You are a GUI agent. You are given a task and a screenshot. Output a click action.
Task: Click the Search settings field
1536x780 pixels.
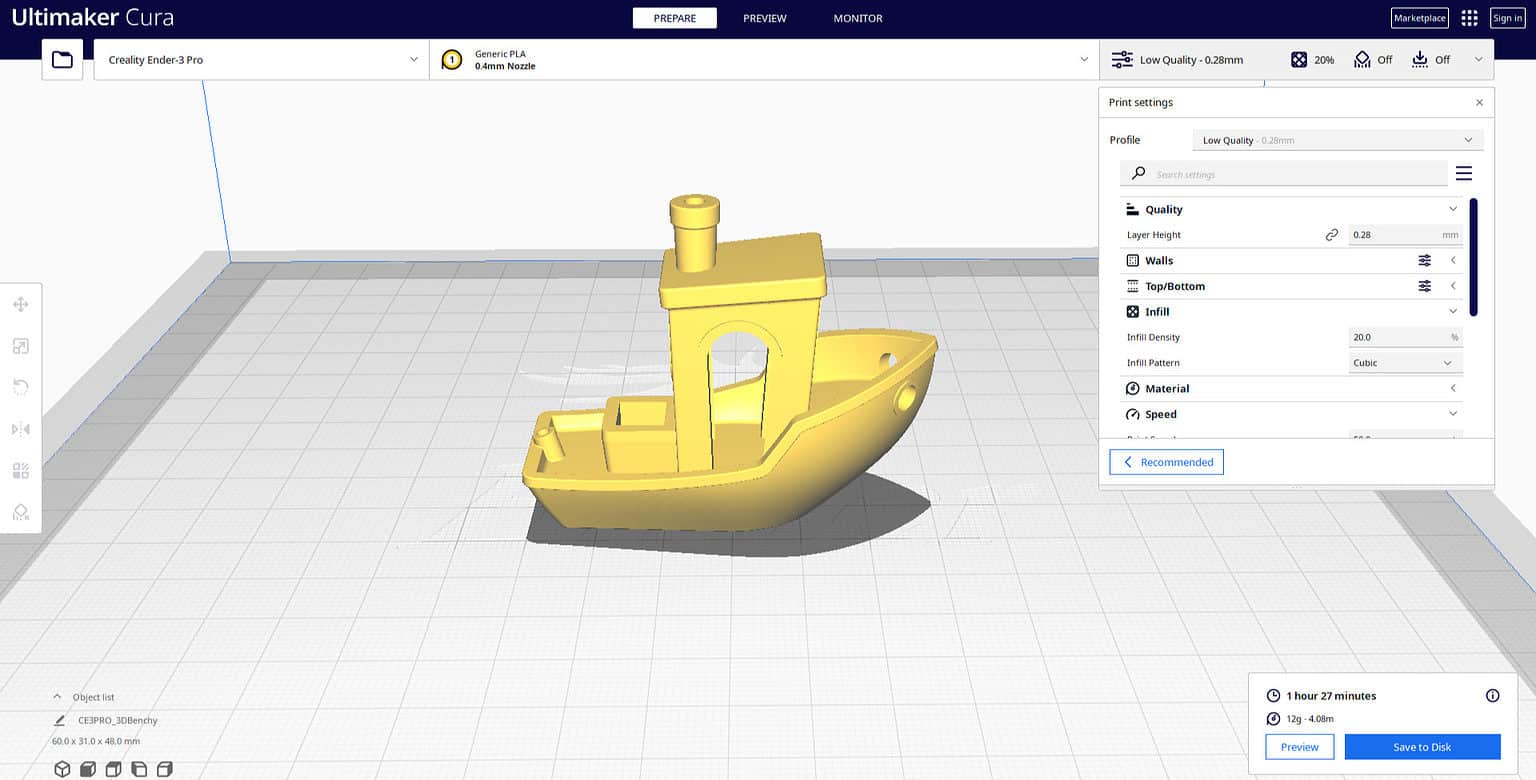1283,173
